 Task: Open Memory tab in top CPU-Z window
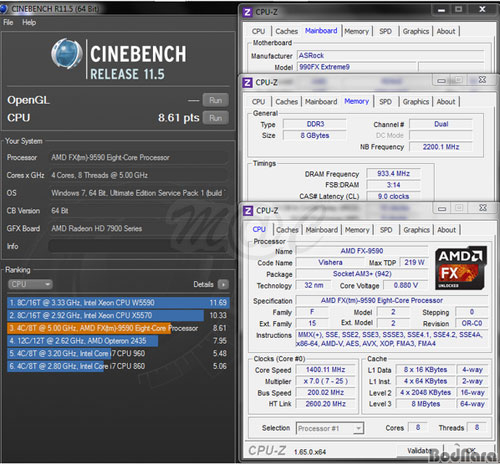(356, 31)
